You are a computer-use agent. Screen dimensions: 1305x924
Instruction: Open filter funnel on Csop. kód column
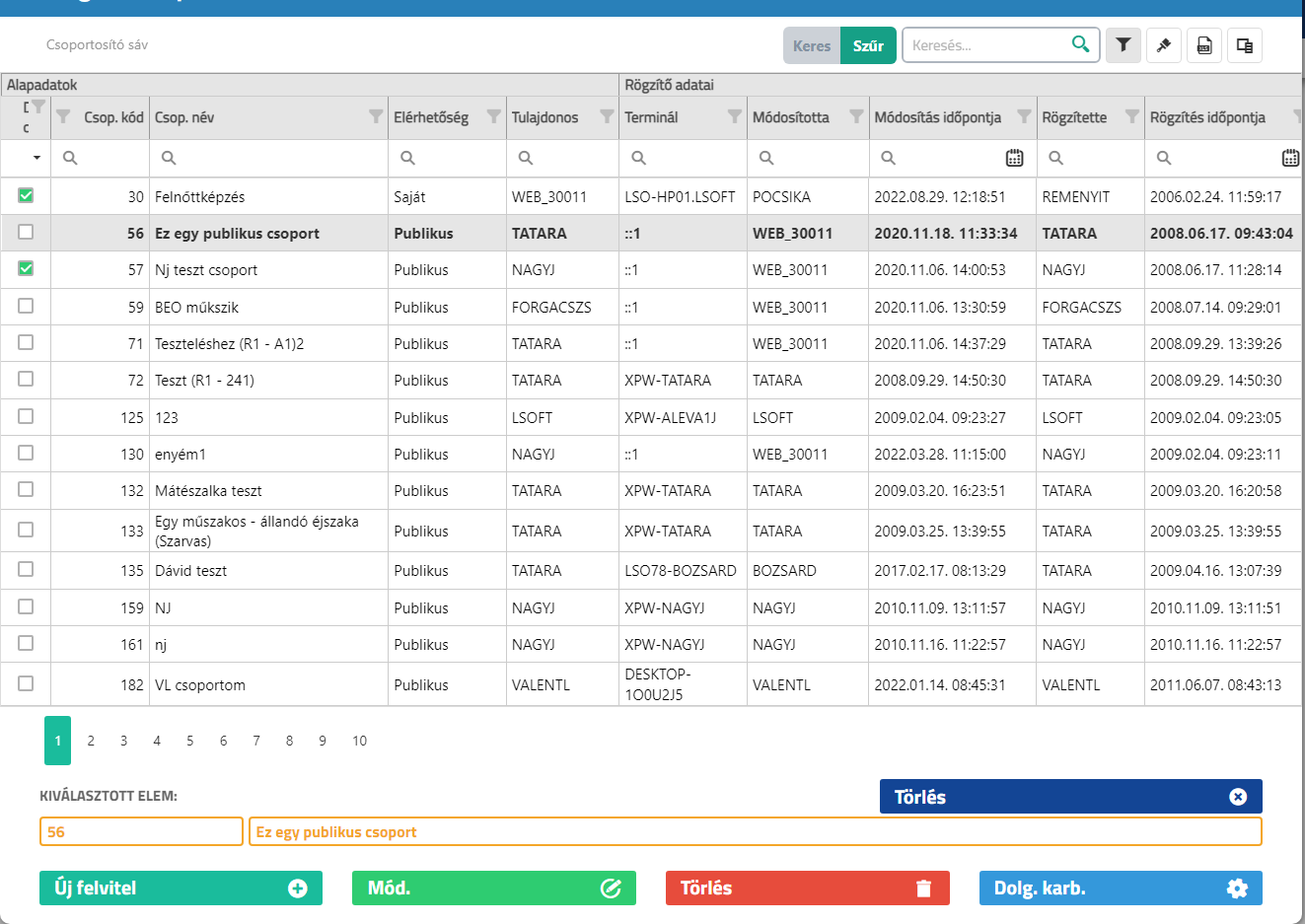[x=63, y=116]
